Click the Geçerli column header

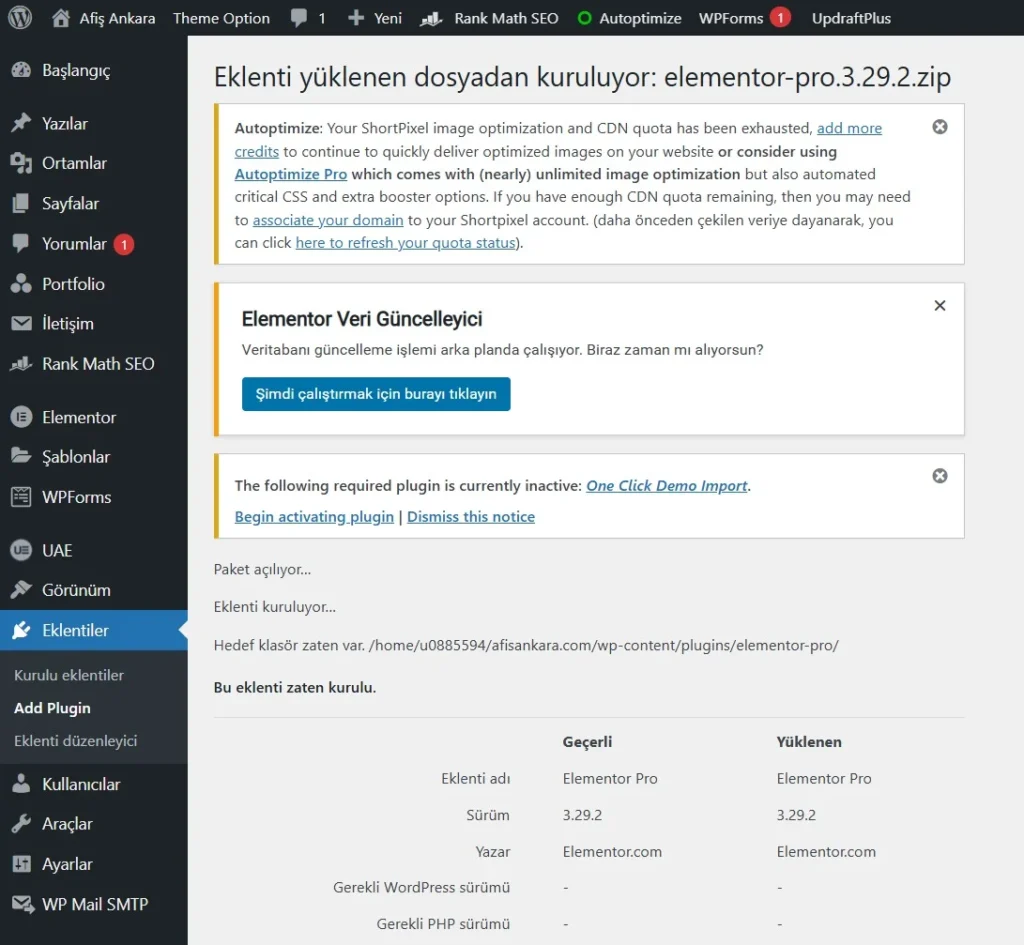click(x=587, y=742)
